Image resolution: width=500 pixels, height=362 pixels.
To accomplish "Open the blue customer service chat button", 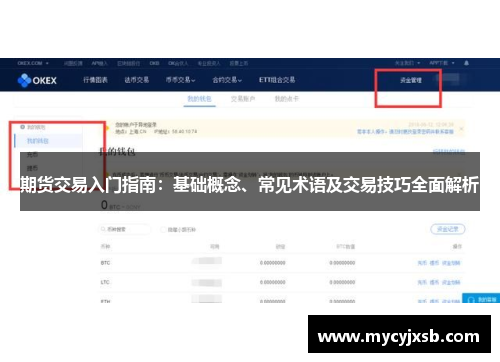I will pyautogui.click(x=481, y=298).
